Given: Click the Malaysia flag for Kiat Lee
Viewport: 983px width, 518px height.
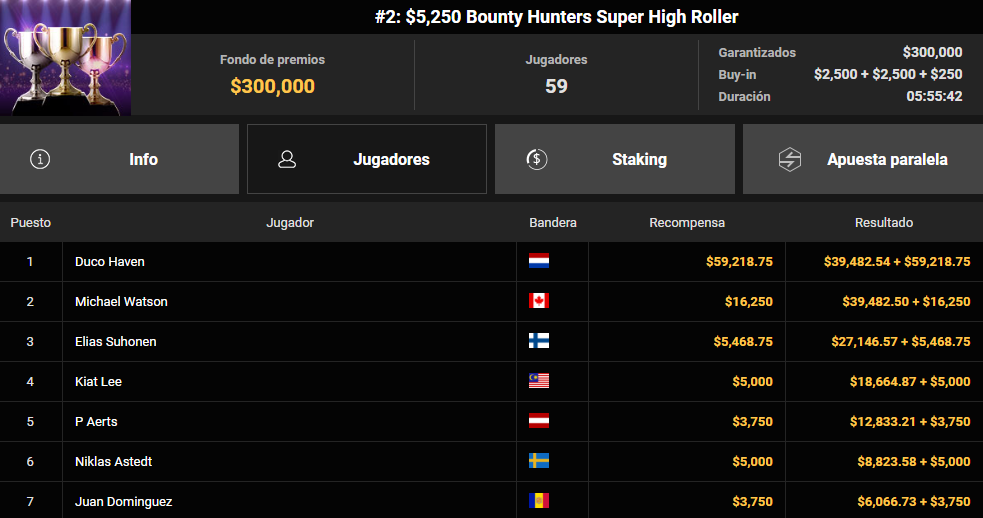Looking at the screenshot, I should 539,381.
